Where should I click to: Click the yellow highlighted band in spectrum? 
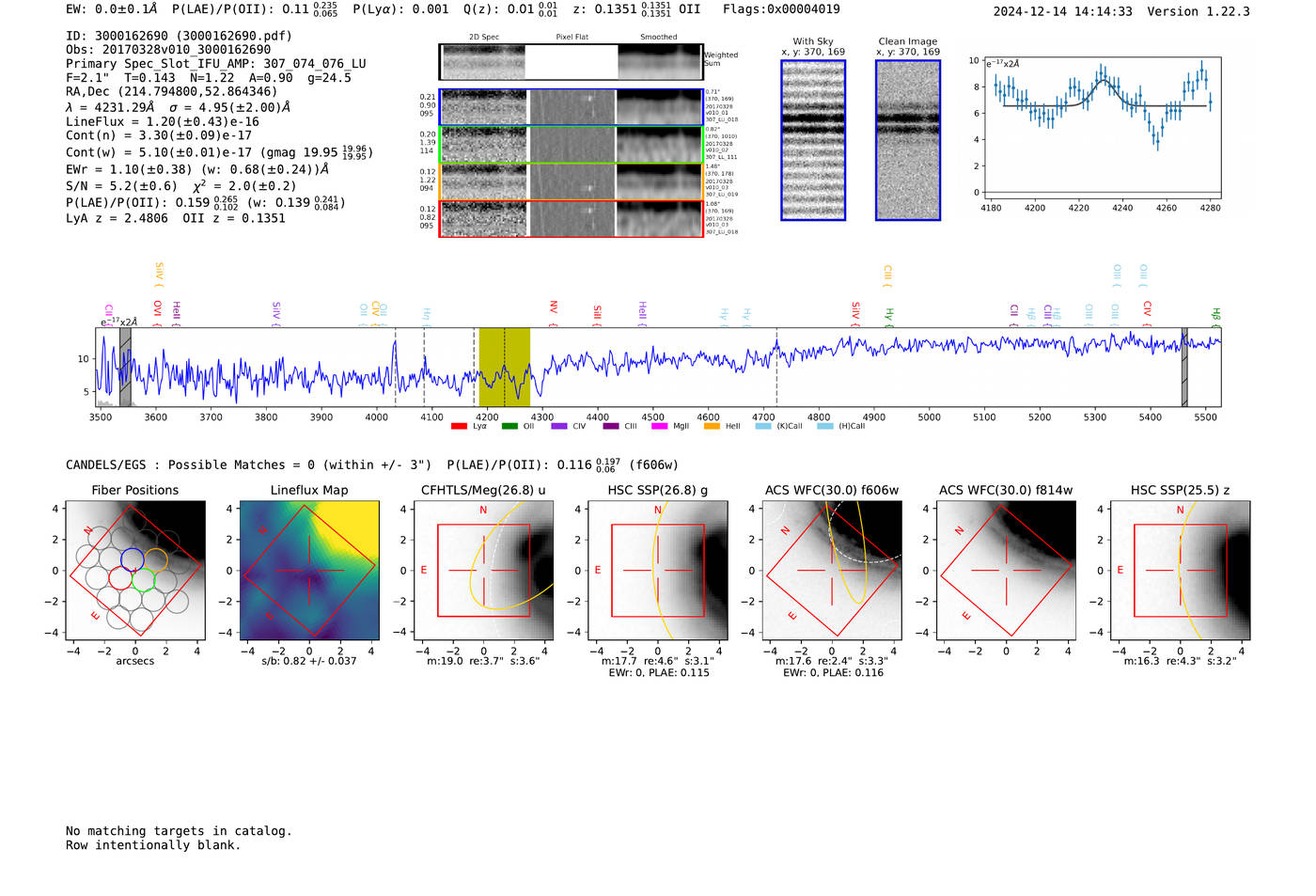pos(505,367)
